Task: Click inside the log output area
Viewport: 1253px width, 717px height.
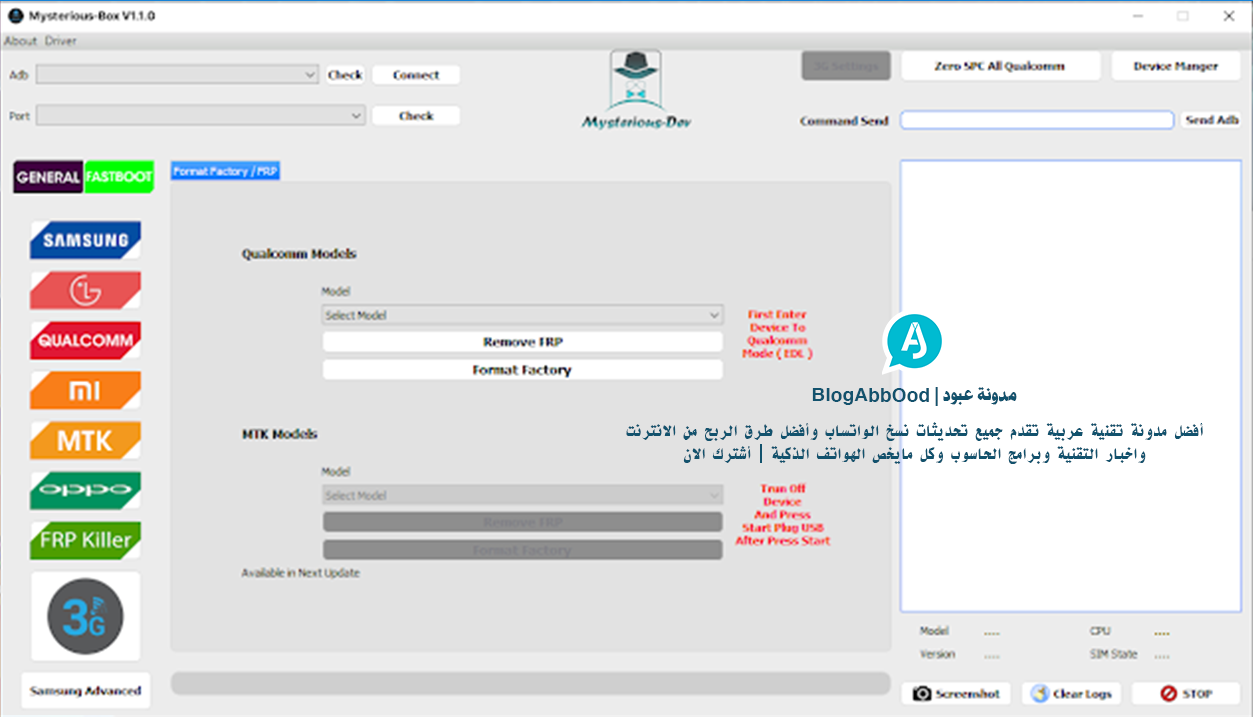Action: coord(1070,386)
